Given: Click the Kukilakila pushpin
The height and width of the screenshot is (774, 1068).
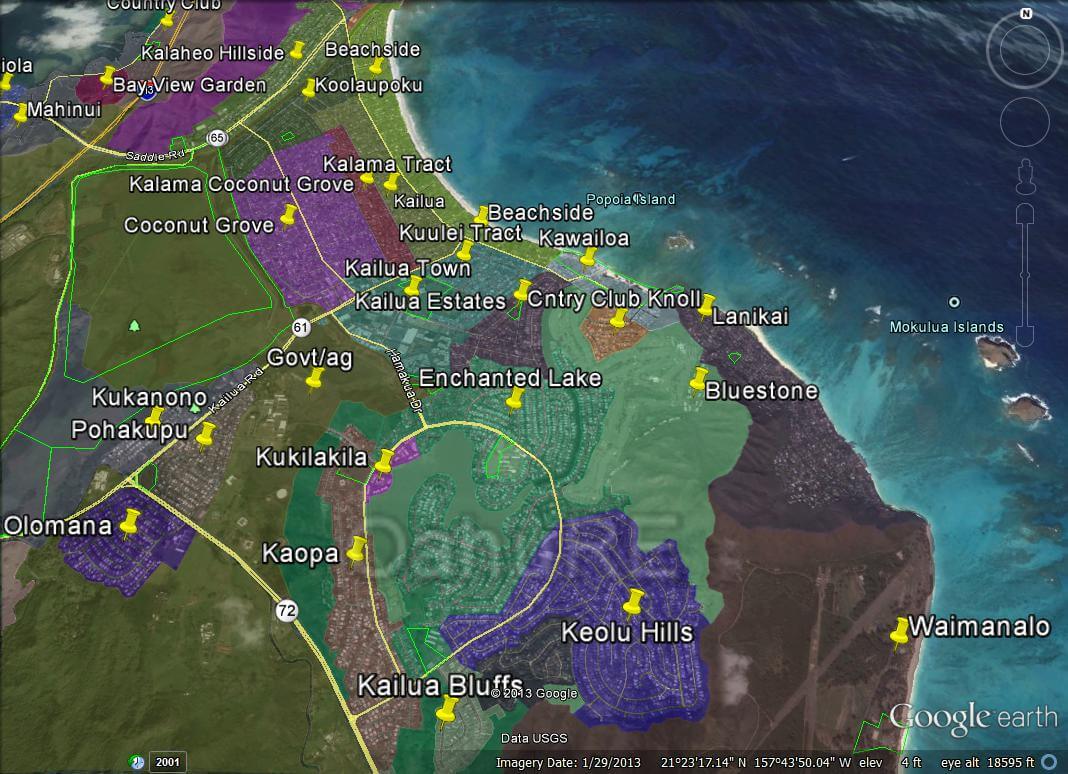Looking at the screenshot, I should point(385,461).
